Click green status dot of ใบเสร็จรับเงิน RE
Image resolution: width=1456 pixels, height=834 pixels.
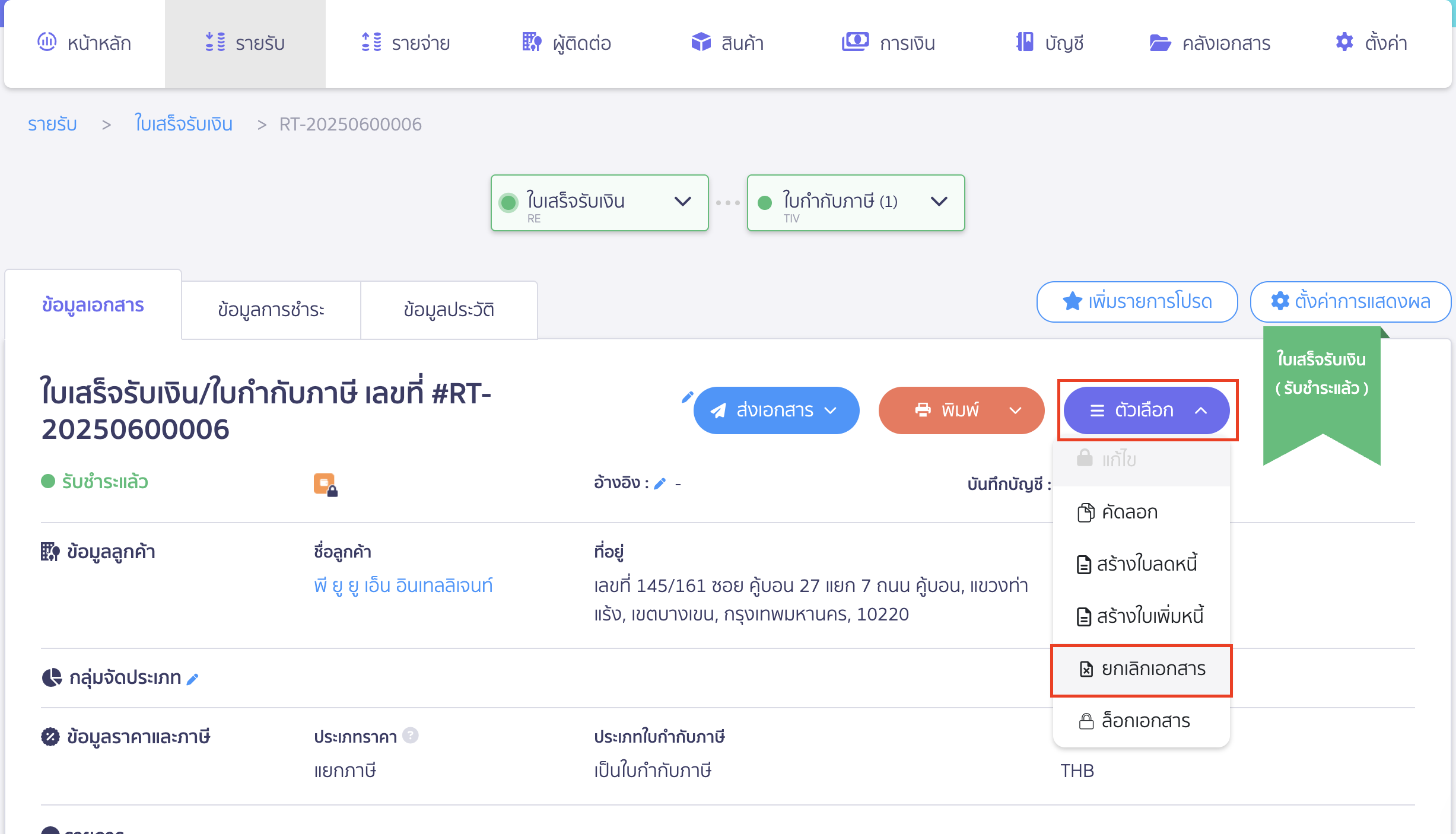[508, 203]
